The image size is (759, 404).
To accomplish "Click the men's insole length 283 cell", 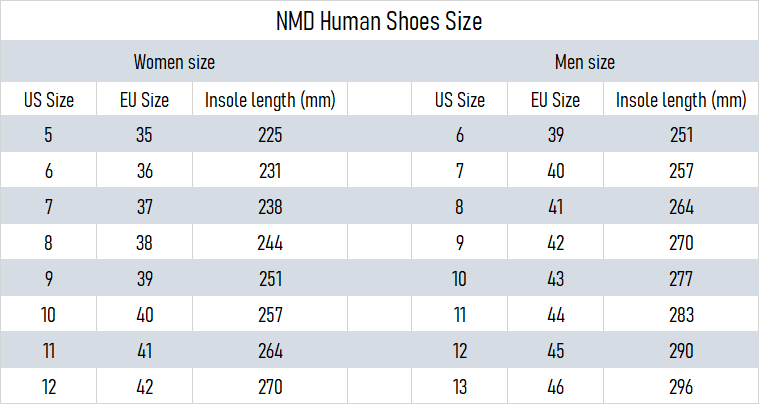I will pyautogui.click(x=681, y=315).
